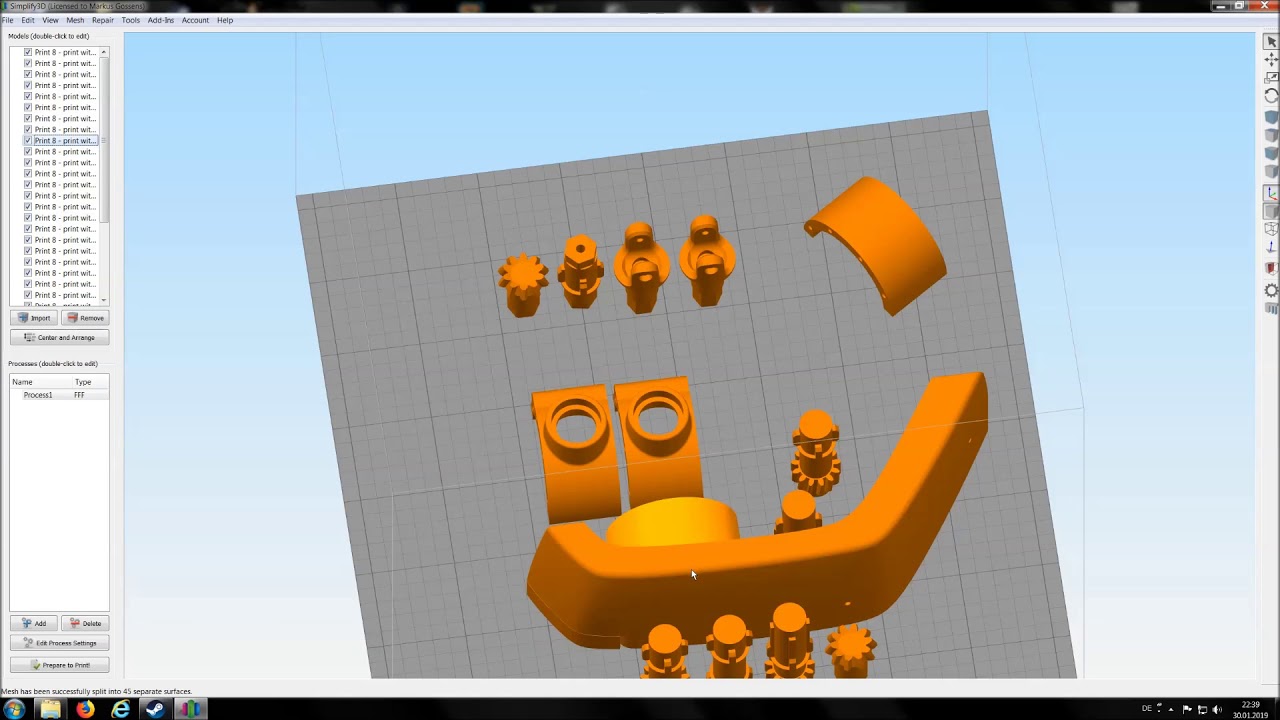Open the Account menu

click(x=195, y=20)
